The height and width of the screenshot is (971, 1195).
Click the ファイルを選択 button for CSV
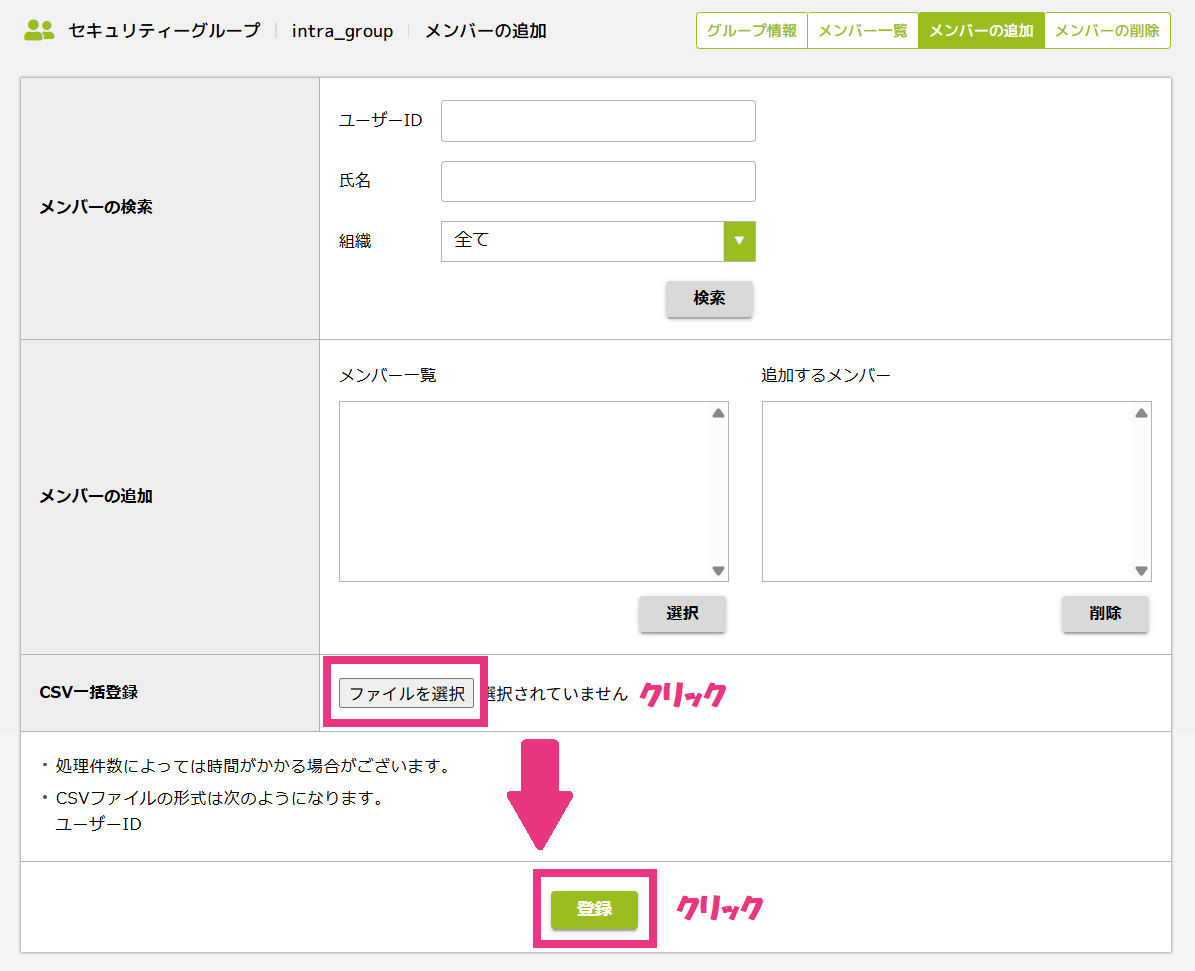406,694
